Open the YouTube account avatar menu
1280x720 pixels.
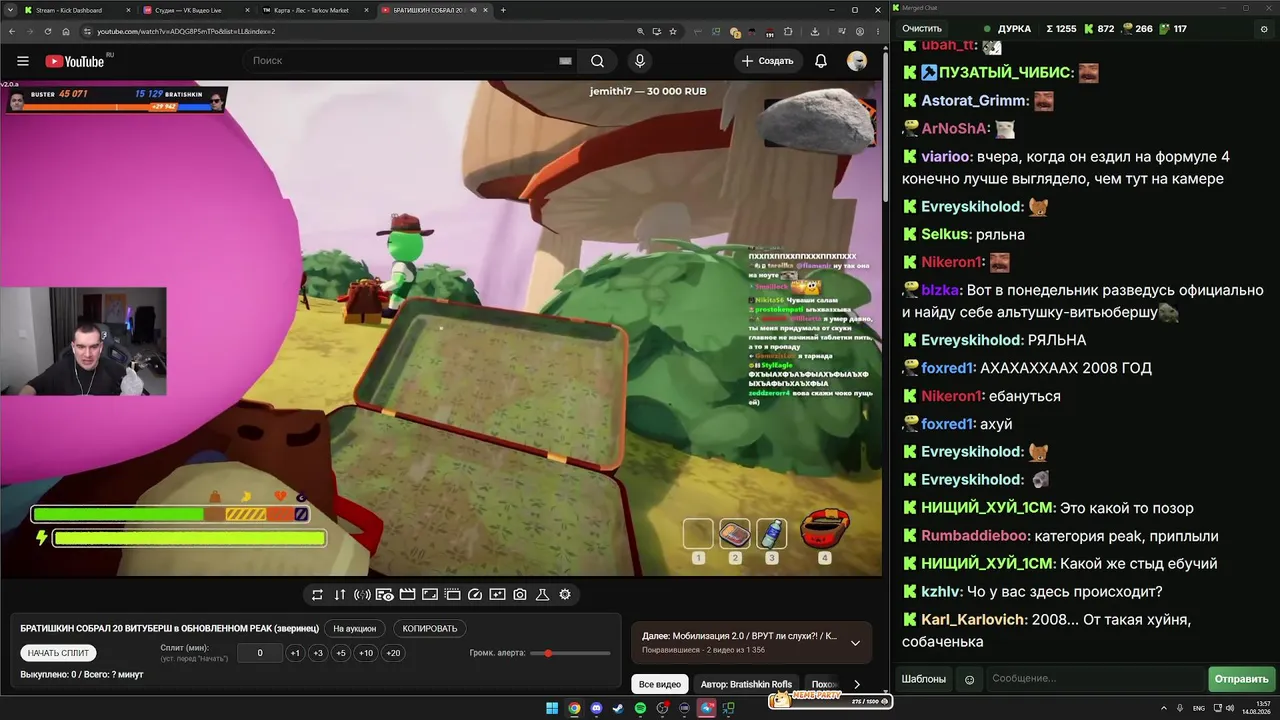click(x=857, y=61)
